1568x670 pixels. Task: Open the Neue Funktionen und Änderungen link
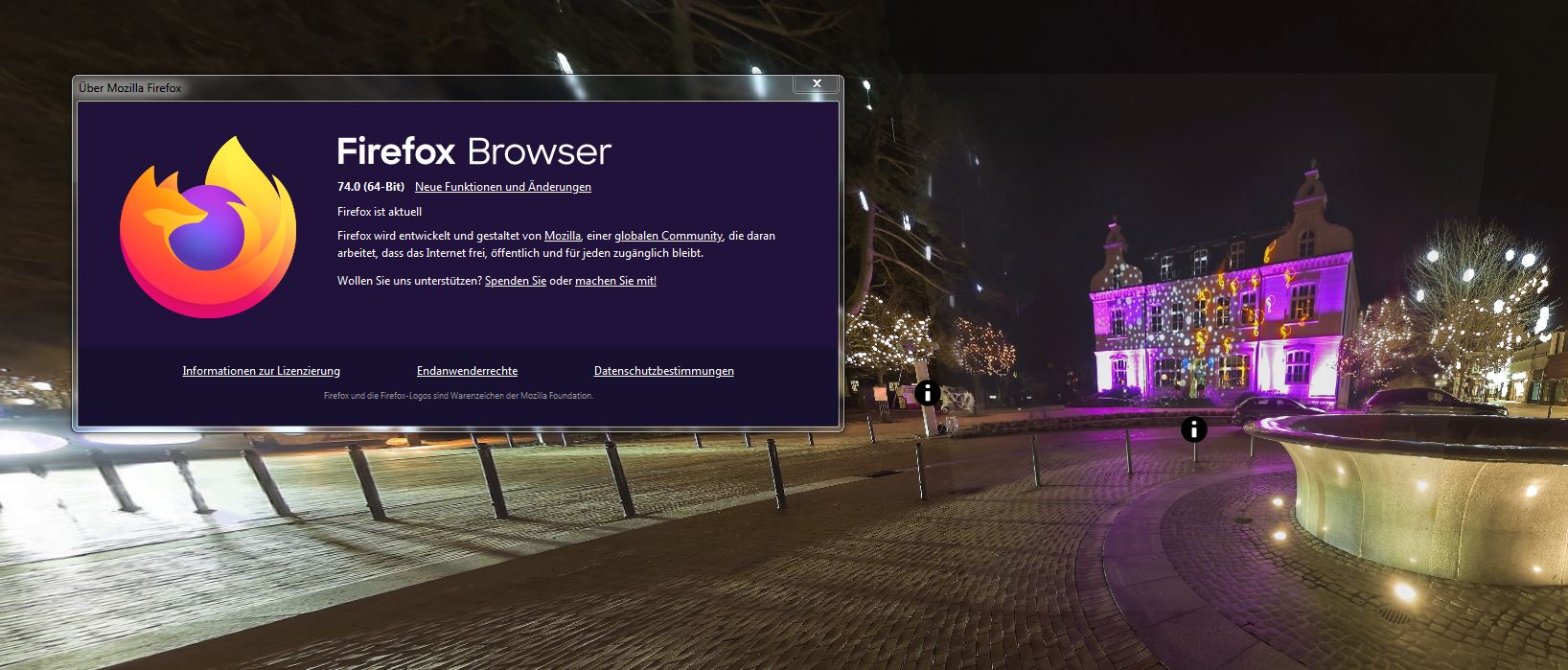(x=502, y=187)
